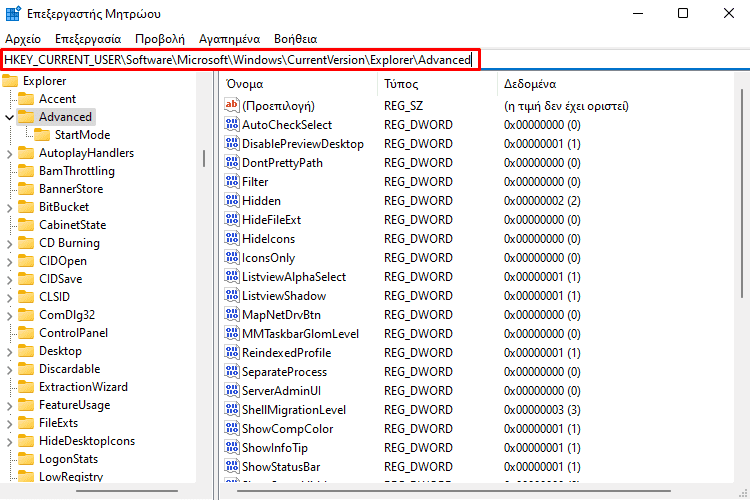The image size is (750, 500).
Task: Click the Filter DWORD icon
Action: pyautogui.click(x=232, y=181)
